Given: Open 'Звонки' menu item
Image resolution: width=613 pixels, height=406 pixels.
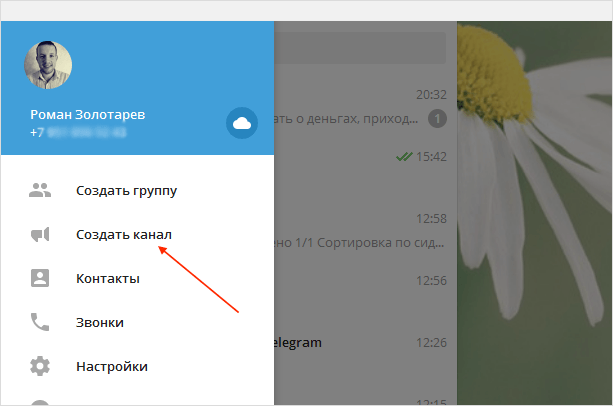Looking at the screenshot, I should coord(137,322).
